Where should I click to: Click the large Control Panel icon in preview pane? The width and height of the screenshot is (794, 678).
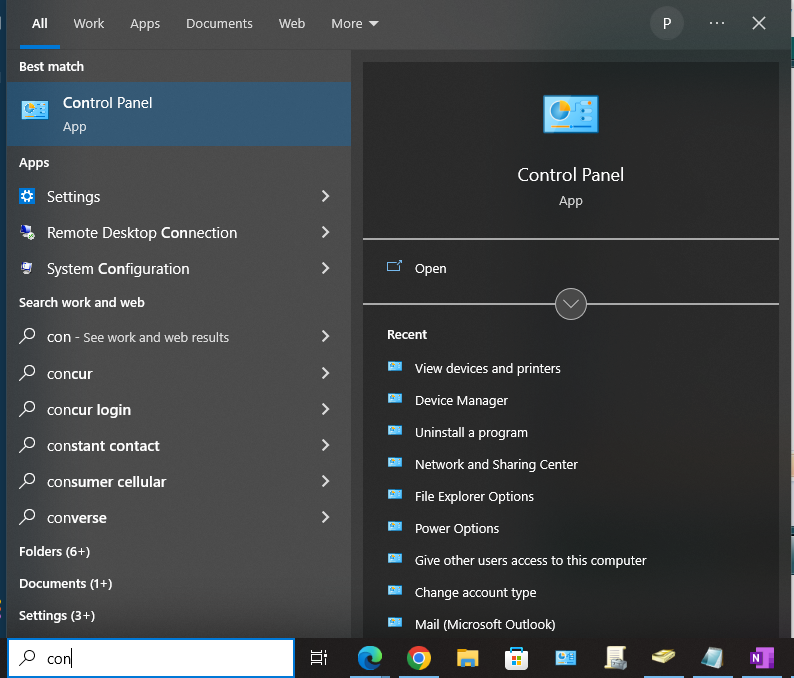click(571, 114)
